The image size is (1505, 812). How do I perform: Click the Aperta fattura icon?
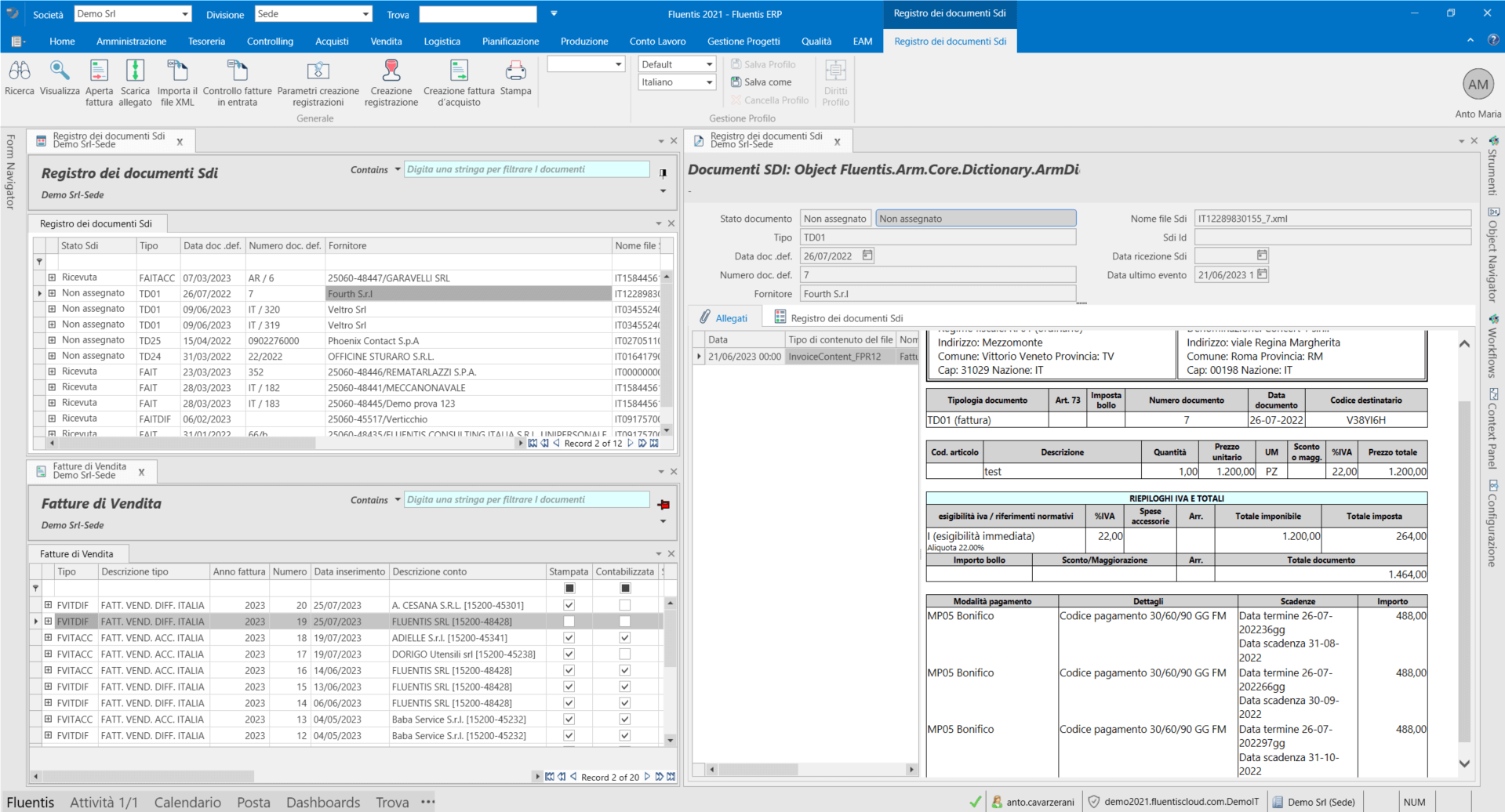(99, 71)
